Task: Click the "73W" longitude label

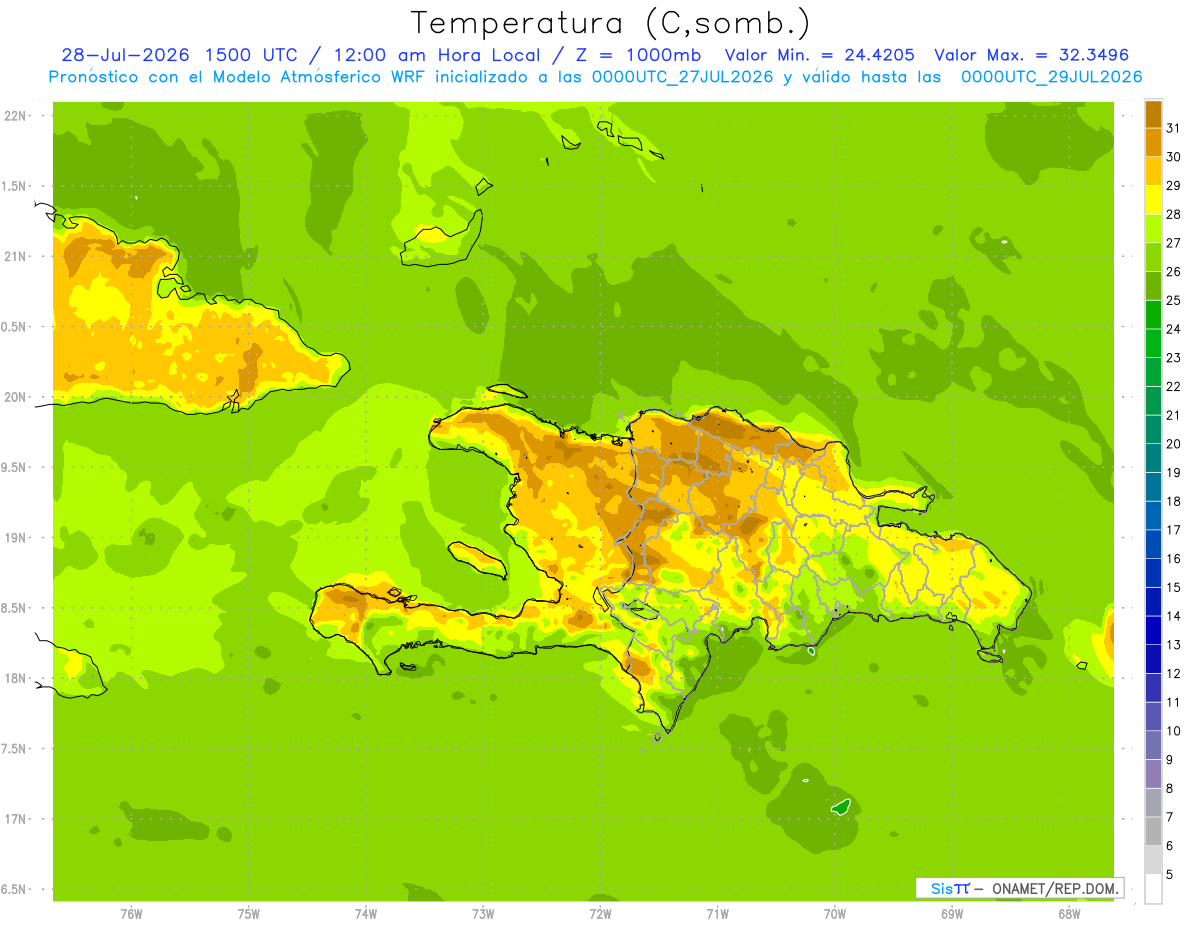Action: pyautogui.click(x=483, y=914)
